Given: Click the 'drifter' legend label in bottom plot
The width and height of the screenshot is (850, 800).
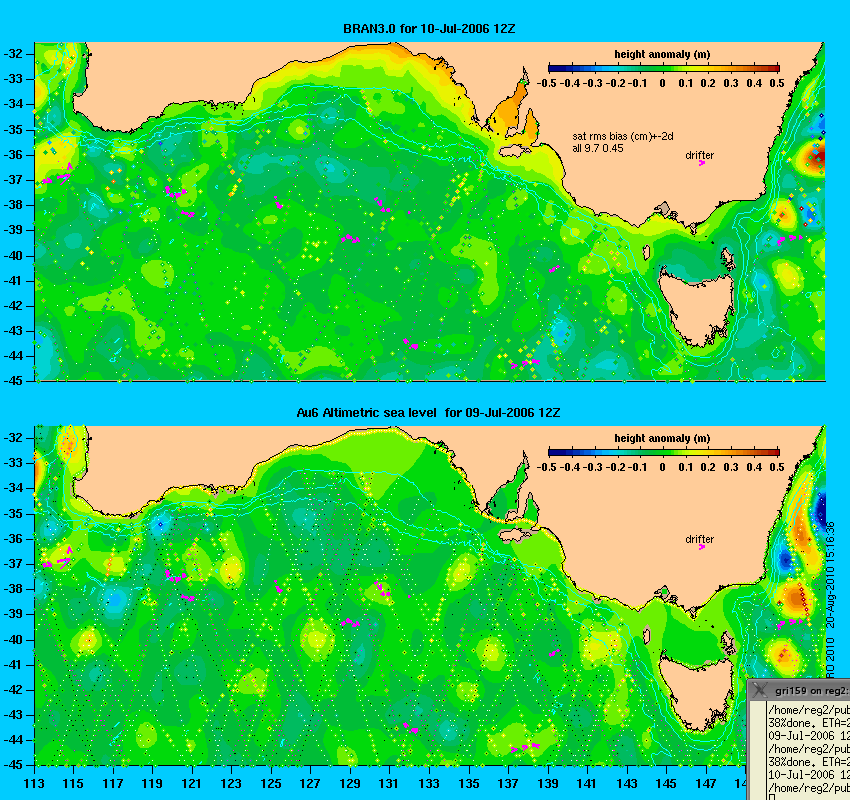Looking at the screenshot, I should coord(699,539).
